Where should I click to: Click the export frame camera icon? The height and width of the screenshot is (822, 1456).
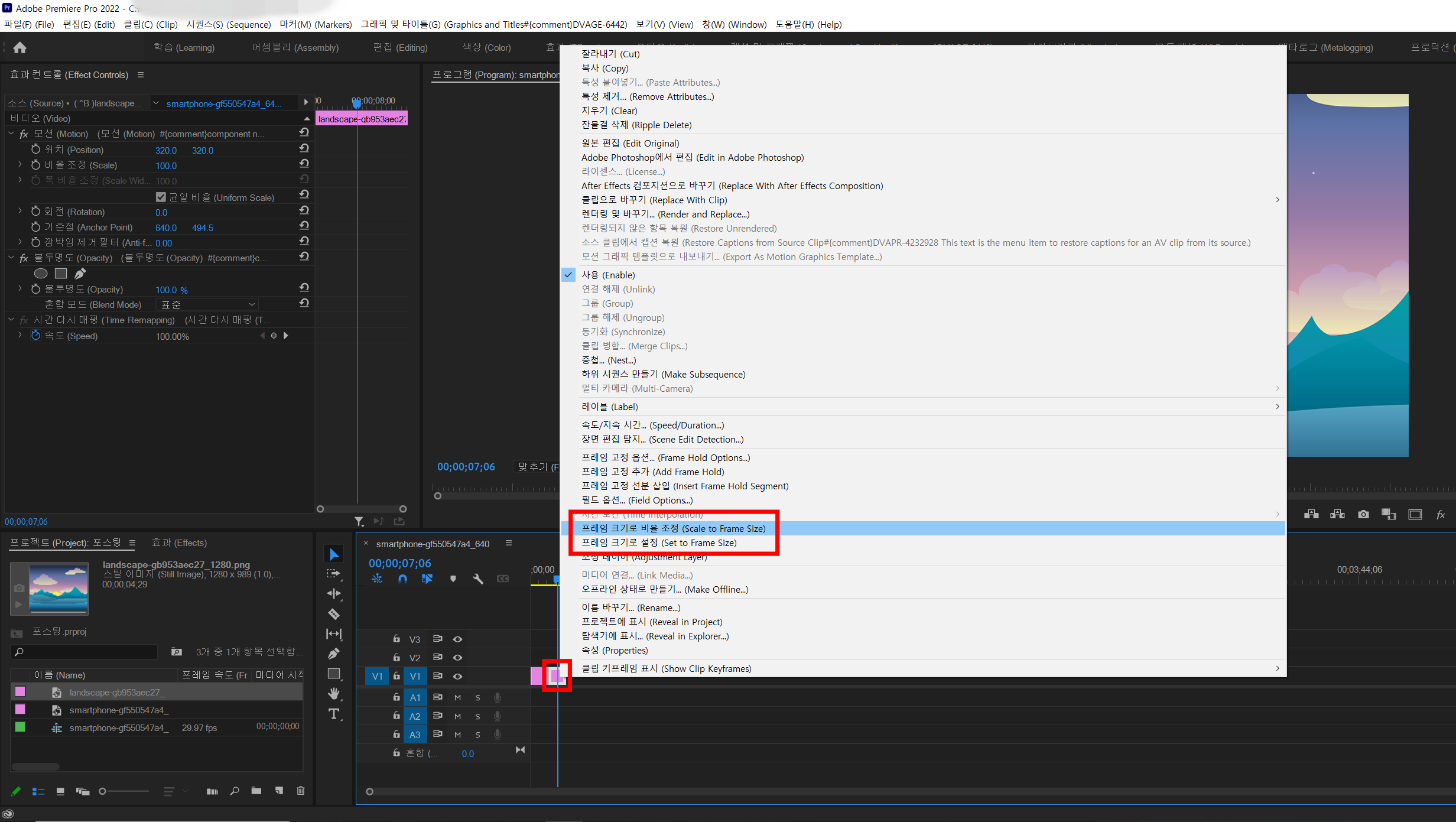1363,514
